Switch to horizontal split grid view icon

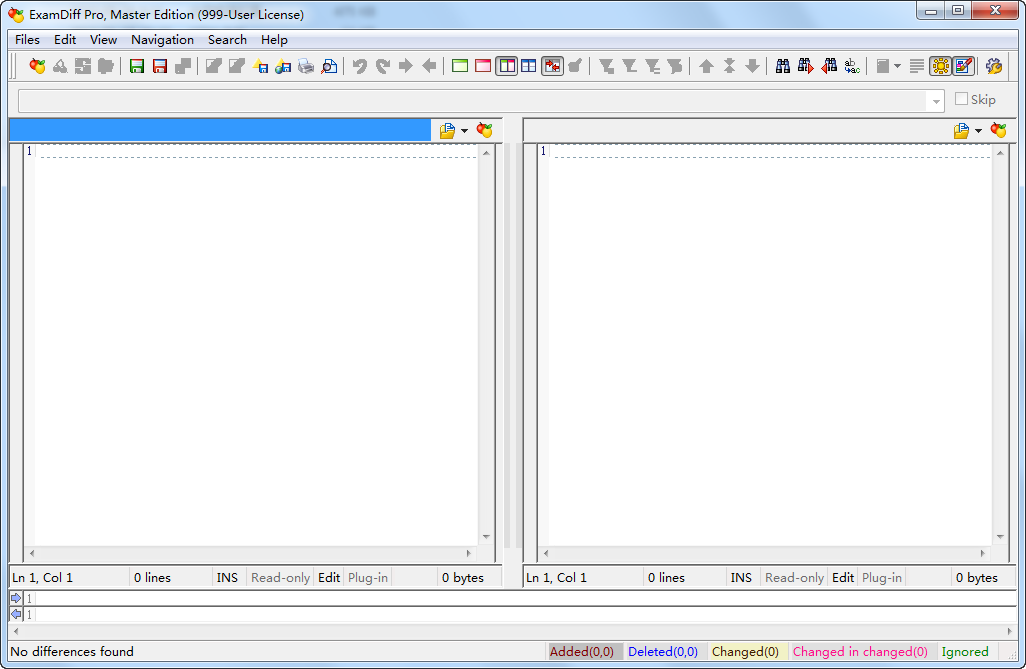click(529, 66)
